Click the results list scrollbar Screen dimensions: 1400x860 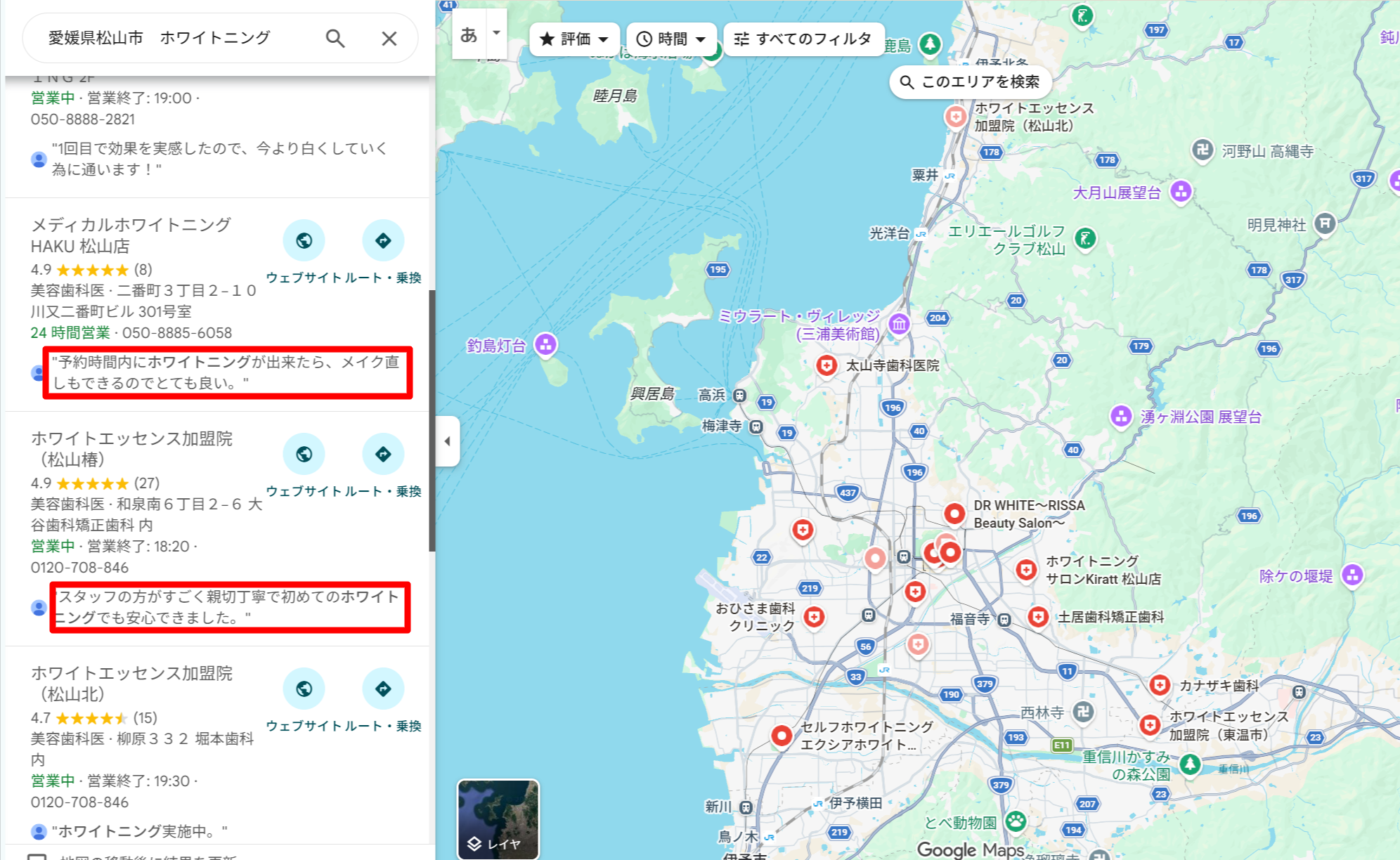click(x=432, y=420)
